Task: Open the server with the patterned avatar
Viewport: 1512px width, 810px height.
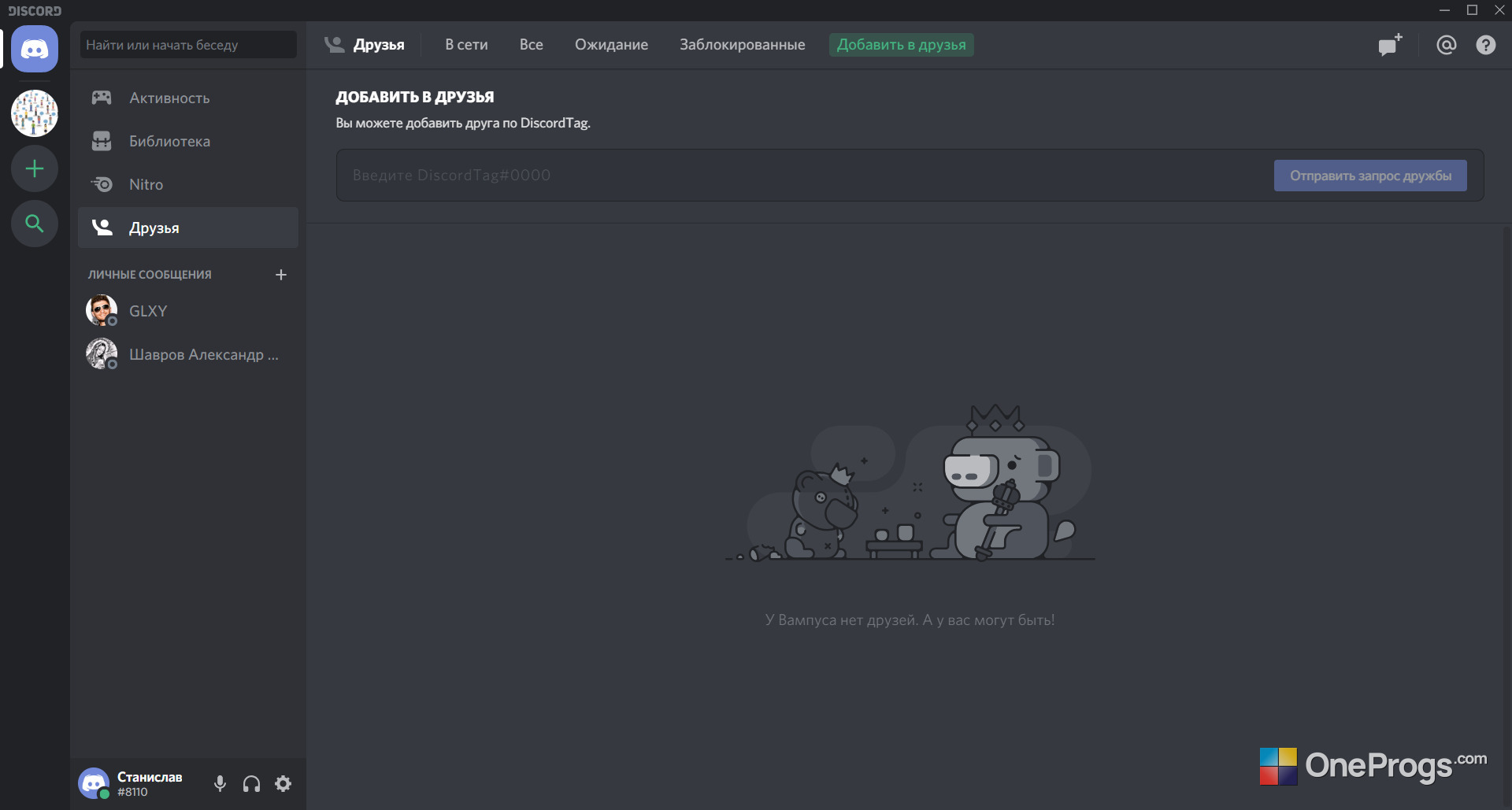Action: tap(35, 113)
